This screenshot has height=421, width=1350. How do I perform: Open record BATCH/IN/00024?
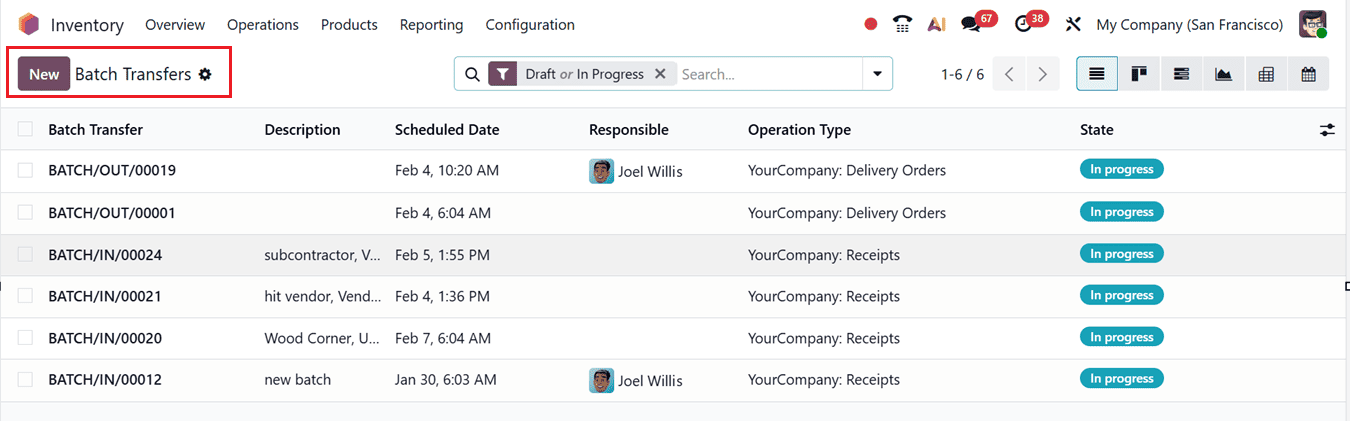[105, 255]
